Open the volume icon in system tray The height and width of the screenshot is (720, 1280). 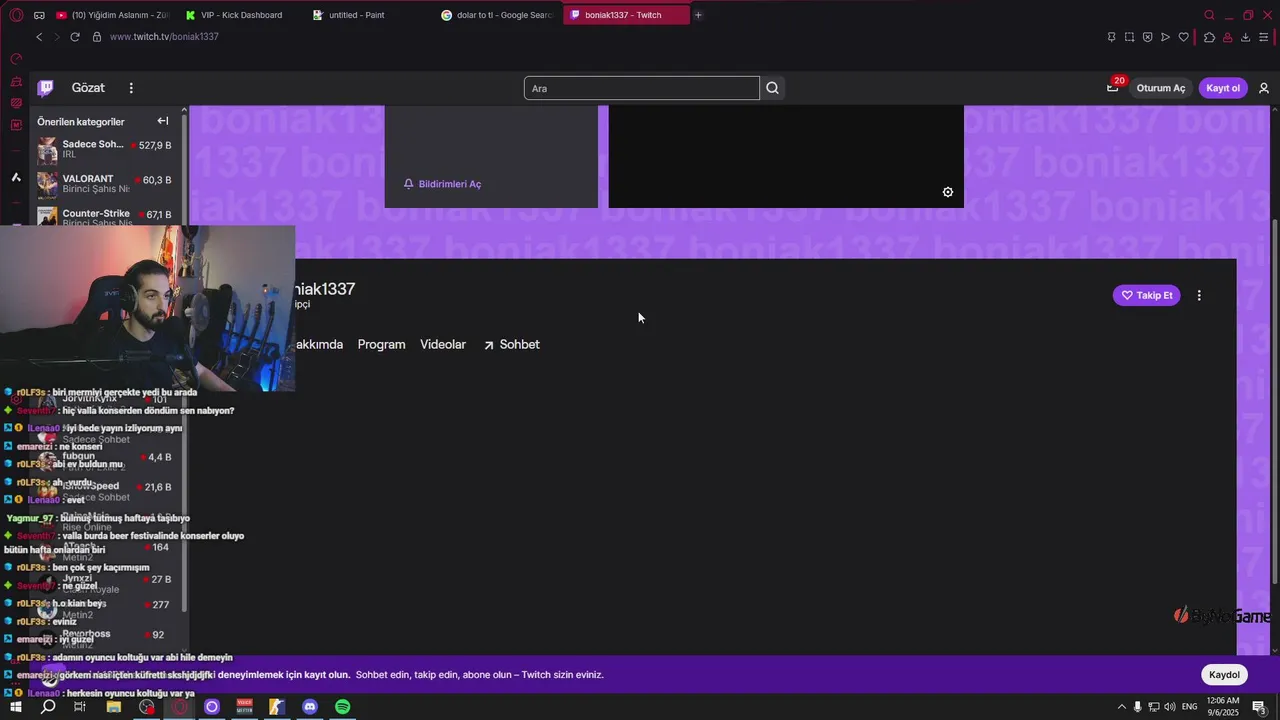(1170, 707)
